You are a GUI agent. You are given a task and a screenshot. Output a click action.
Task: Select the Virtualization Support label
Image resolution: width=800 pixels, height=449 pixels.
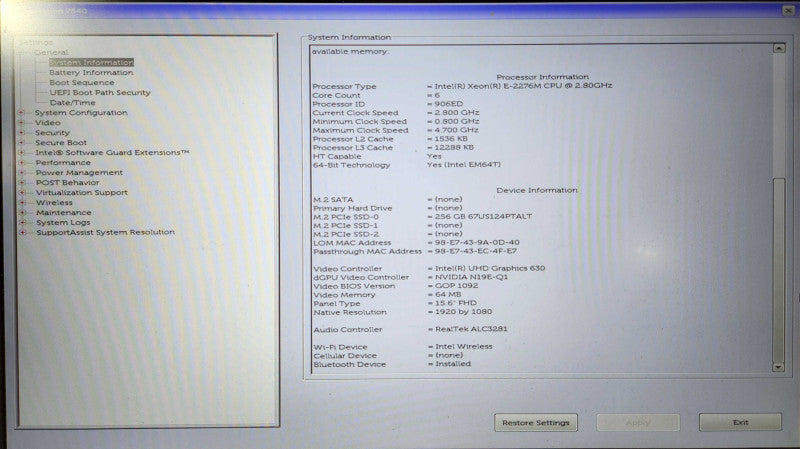(x=82, y=192)
